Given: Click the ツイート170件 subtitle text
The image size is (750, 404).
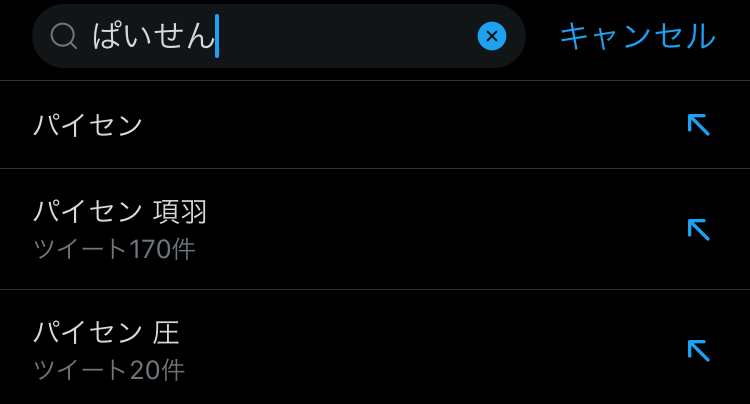Looking at the screenshot, I should click(114, 248).
